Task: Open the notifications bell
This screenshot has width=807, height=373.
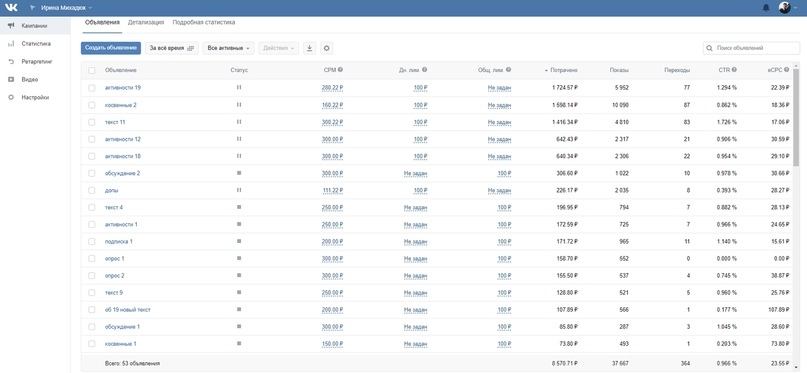Action: 766,8
